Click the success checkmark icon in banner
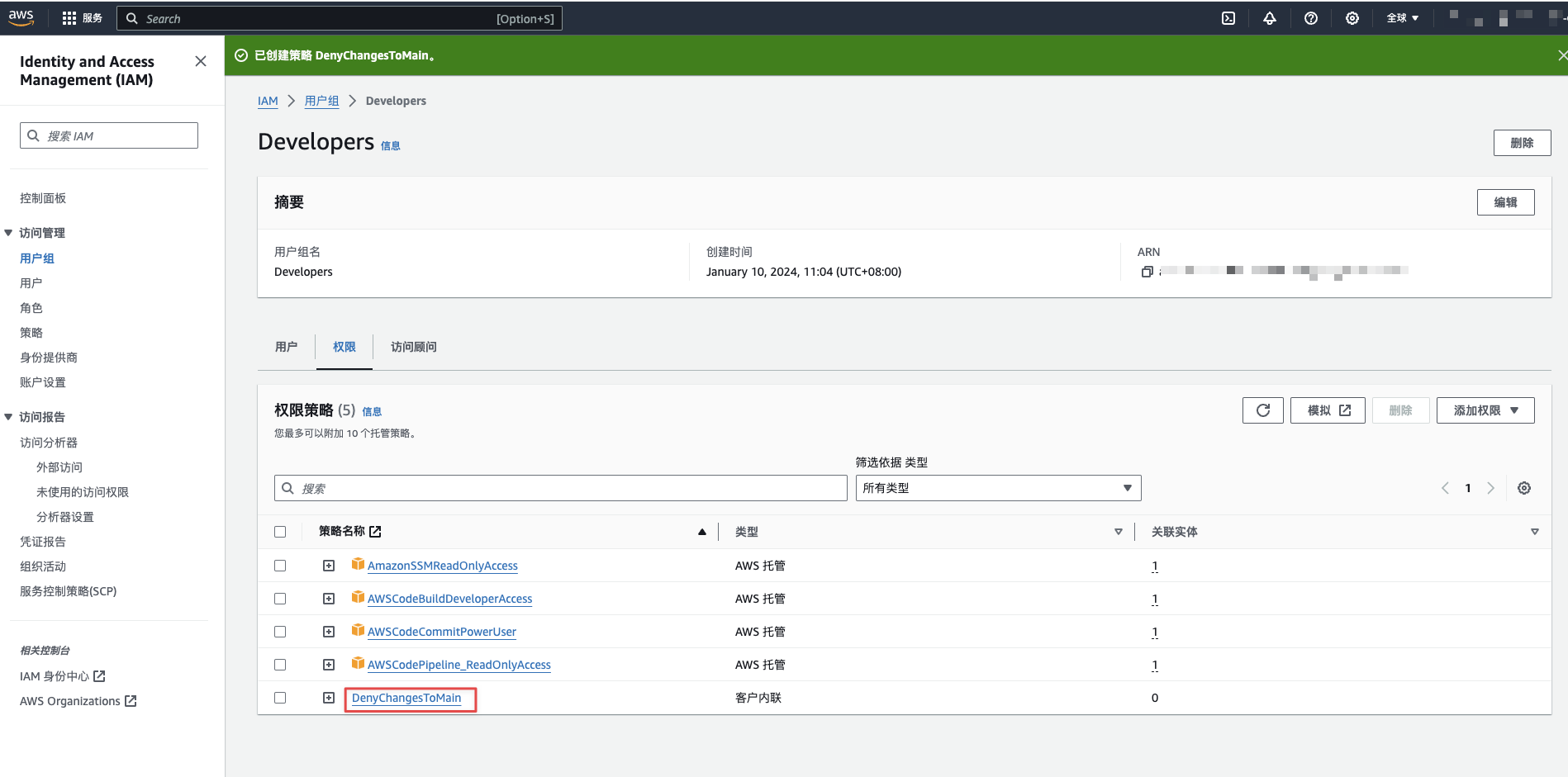 (241, 55)
